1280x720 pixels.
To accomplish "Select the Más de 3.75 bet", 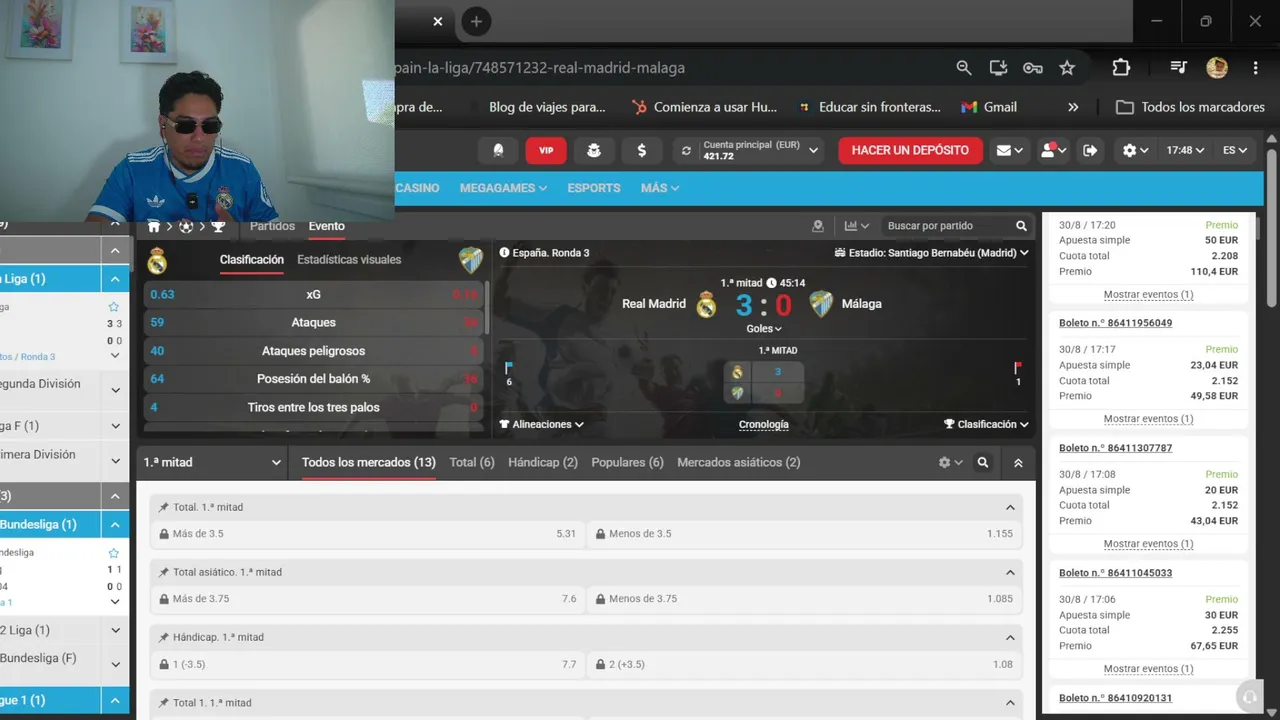I will (x=368, y=599).
